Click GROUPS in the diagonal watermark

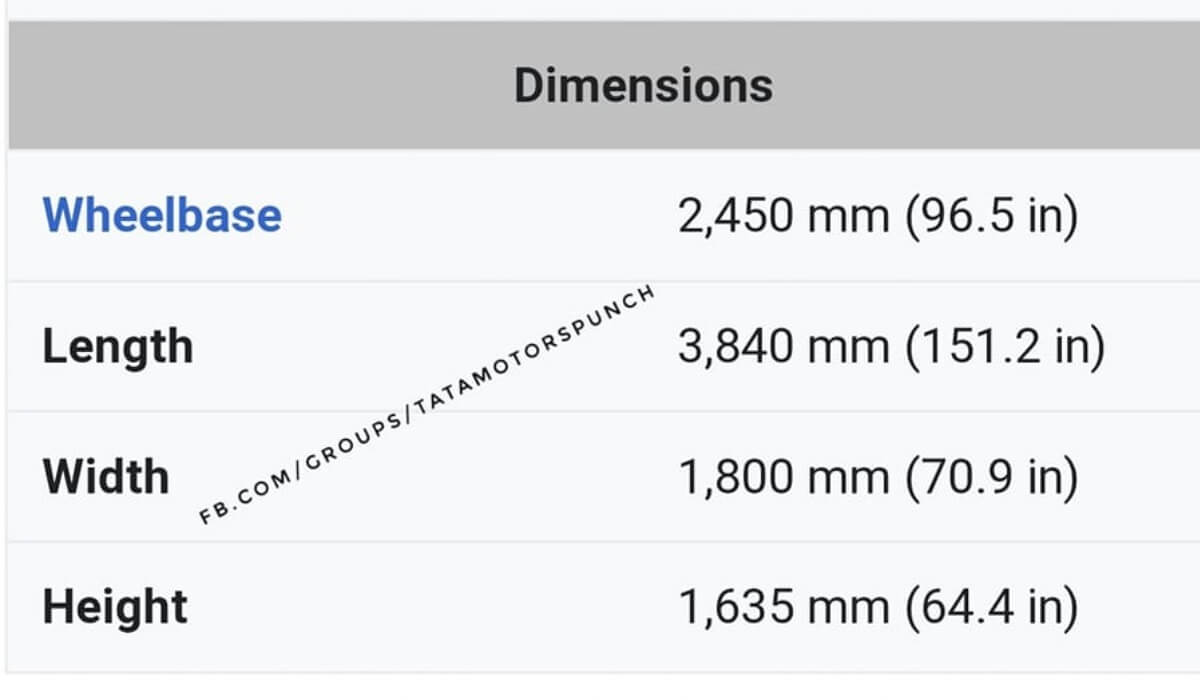point(343,443)
